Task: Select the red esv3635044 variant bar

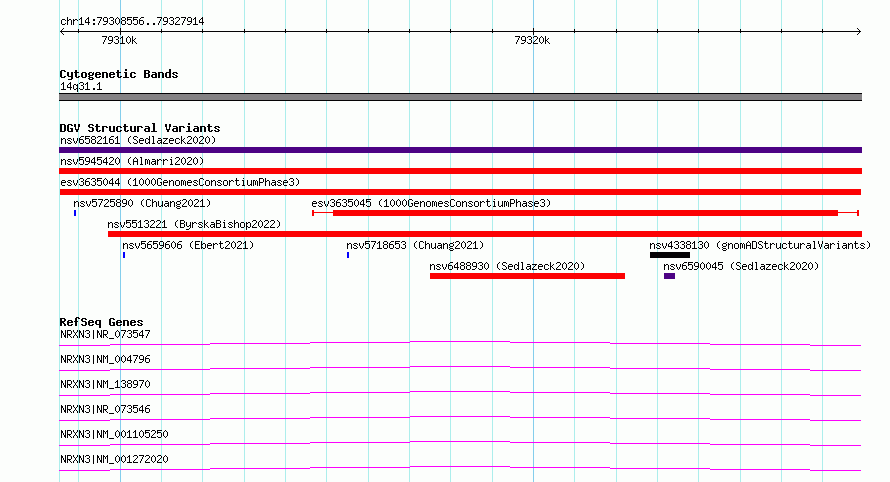Action: 460,192
